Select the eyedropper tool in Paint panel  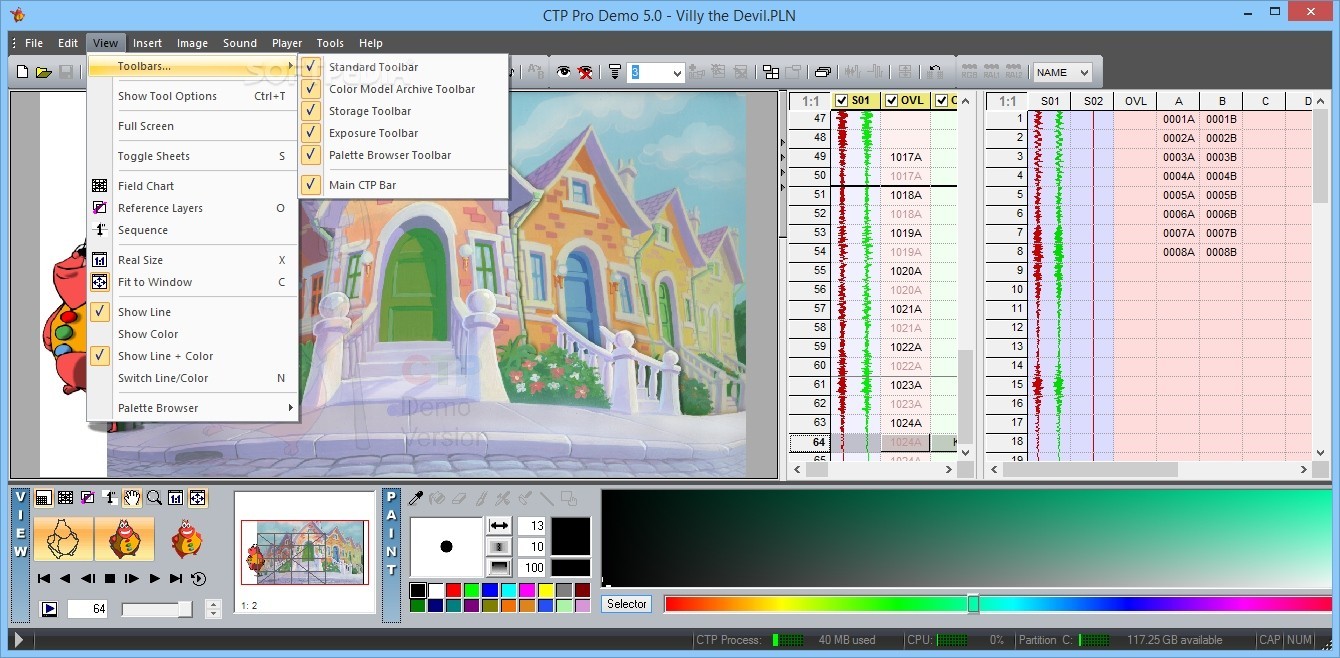point(417,497)
